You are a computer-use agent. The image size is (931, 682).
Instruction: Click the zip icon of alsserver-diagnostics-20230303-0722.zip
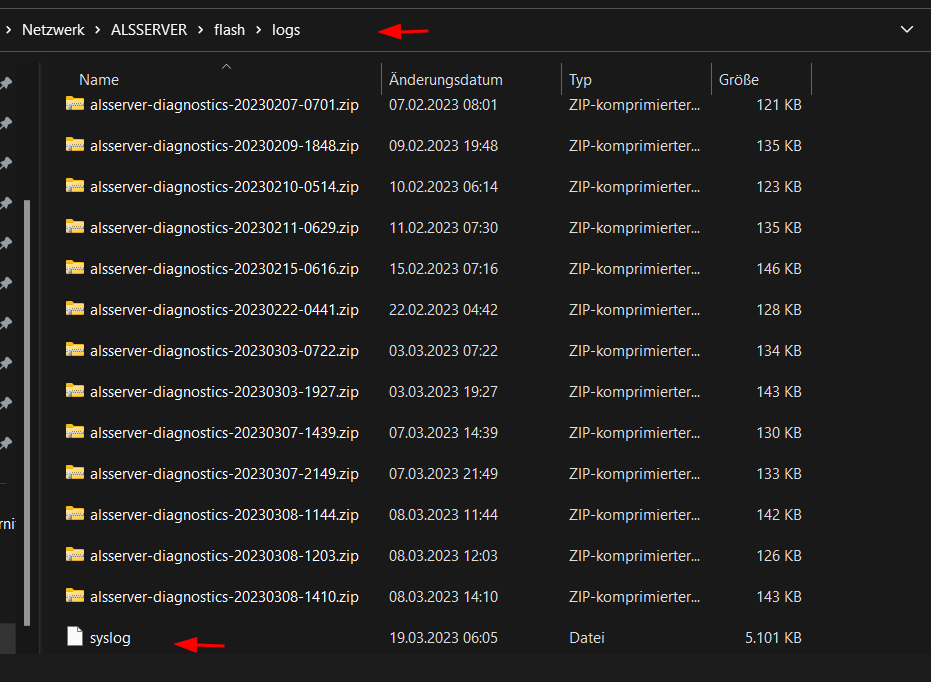pyautogui.click(x=75, y=350)
